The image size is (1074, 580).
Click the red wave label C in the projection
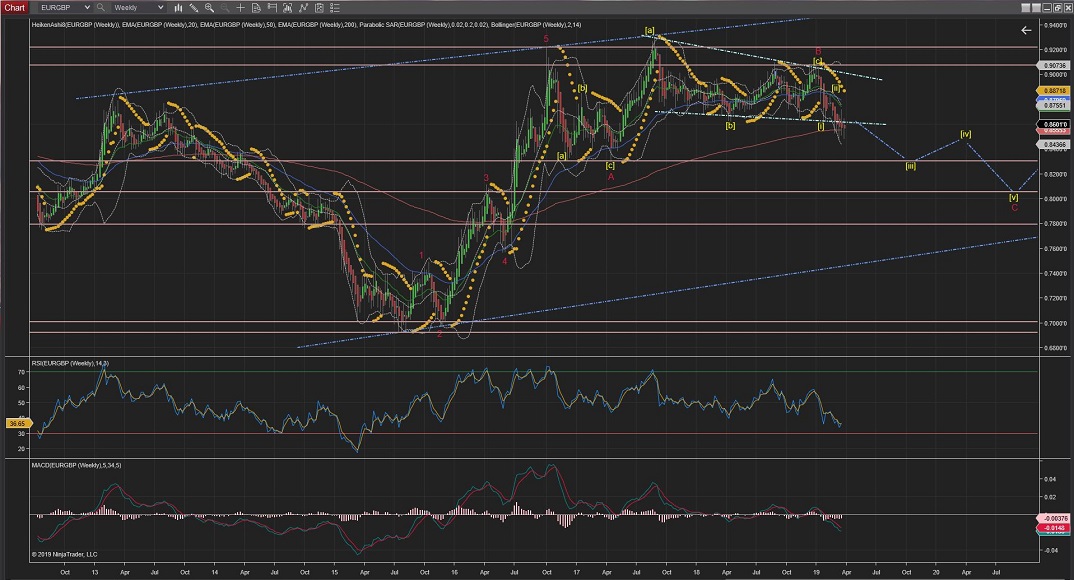(1014, 207)
